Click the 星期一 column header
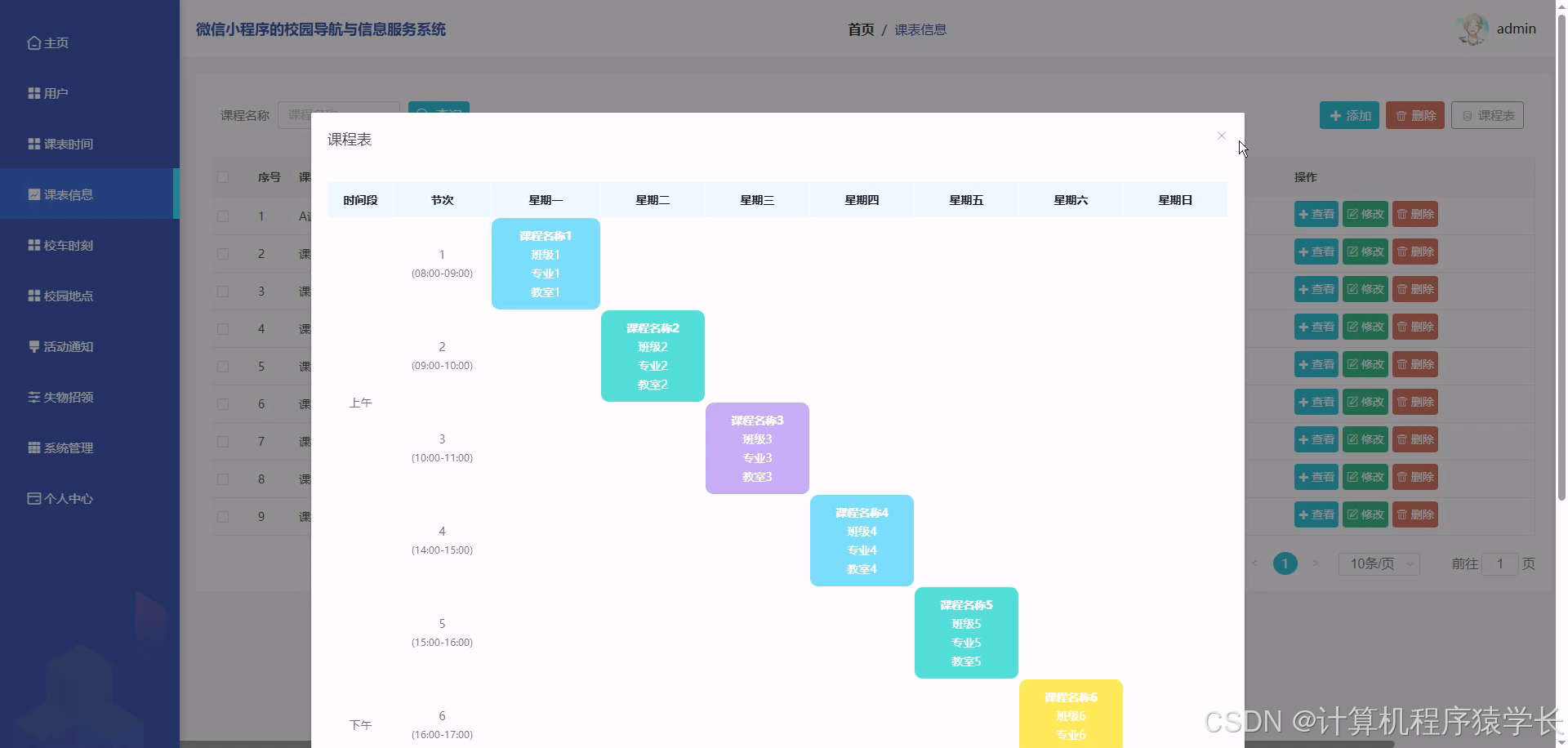 pos(546,200)
